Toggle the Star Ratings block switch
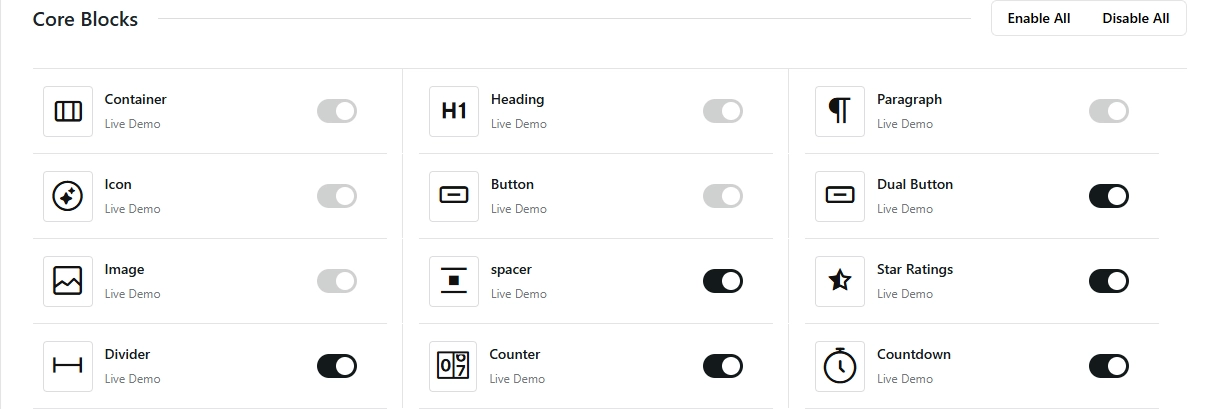1218x409 pixels. pyautogui.click(x=1109, y=281)
